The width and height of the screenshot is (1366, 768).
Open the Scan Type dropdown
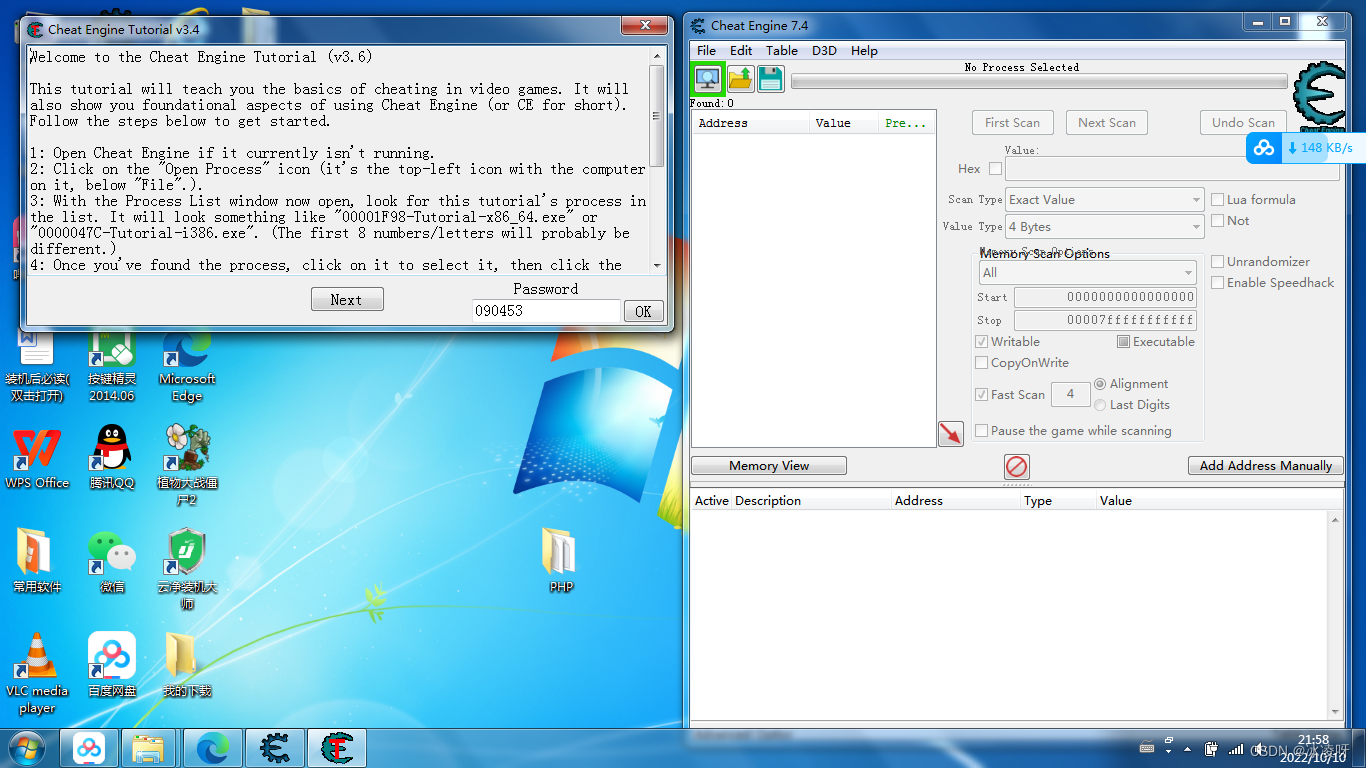click(1104, 200)
